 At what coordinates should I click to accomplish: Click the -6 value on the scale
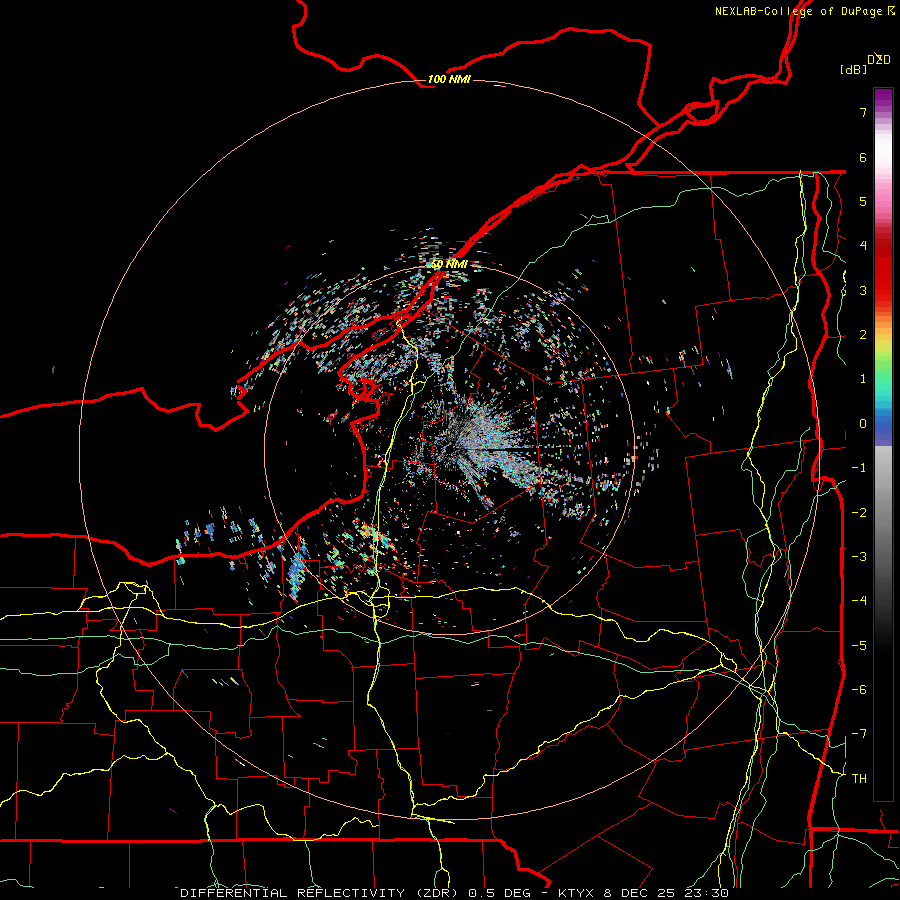[859, 690]
